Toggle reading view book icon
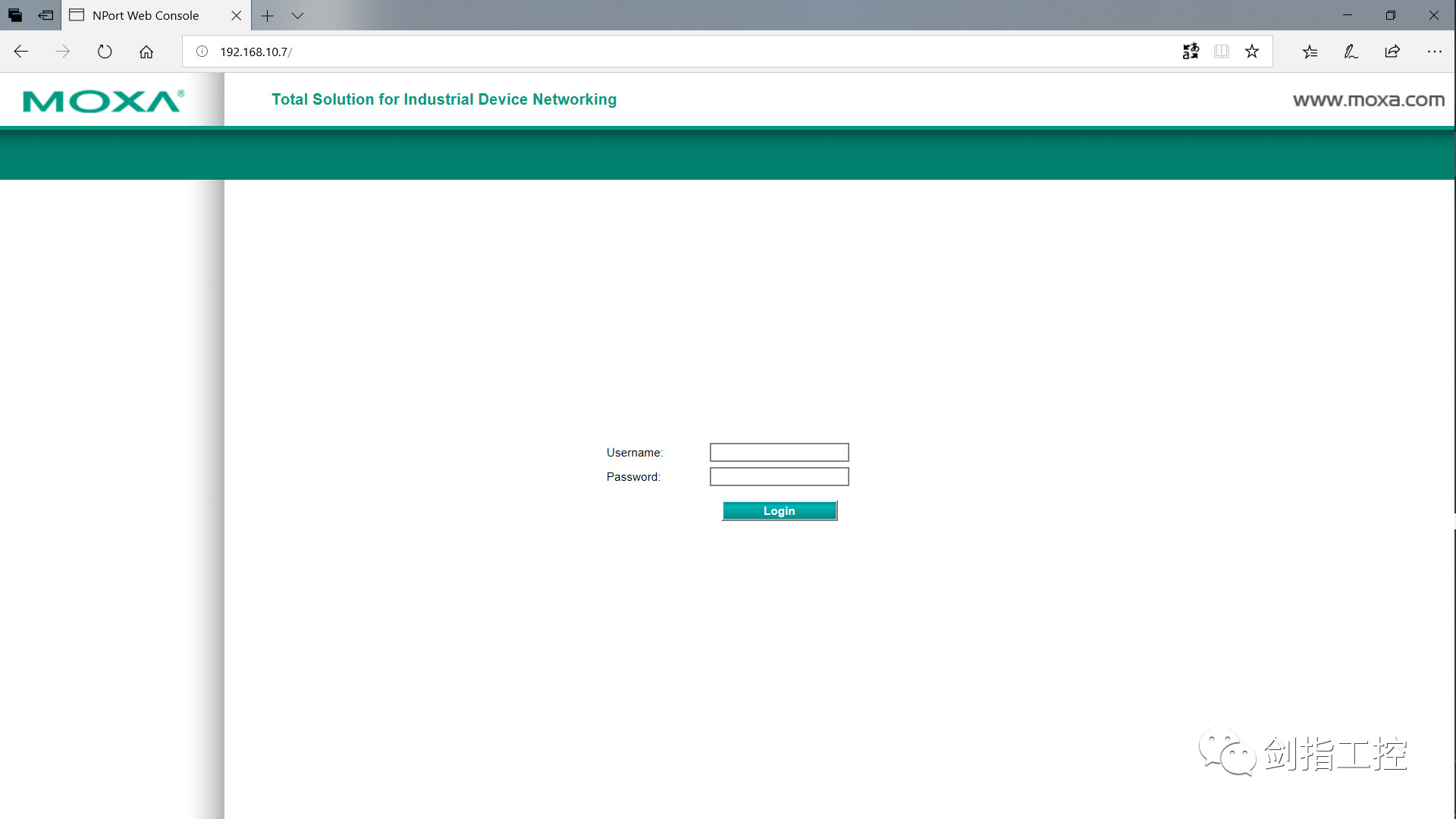This screenshot has height=819, width=1456. click(x=1222, y=52)
